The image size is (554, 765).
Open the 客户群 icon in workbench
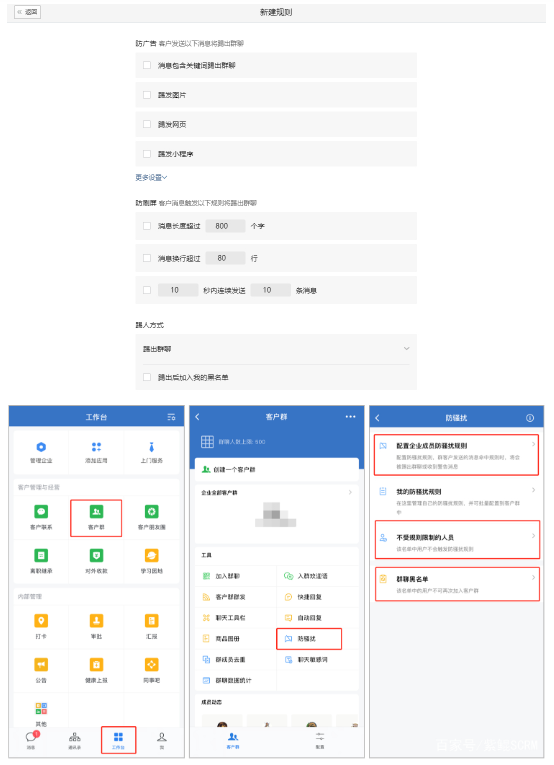click(x=96, y=512)
